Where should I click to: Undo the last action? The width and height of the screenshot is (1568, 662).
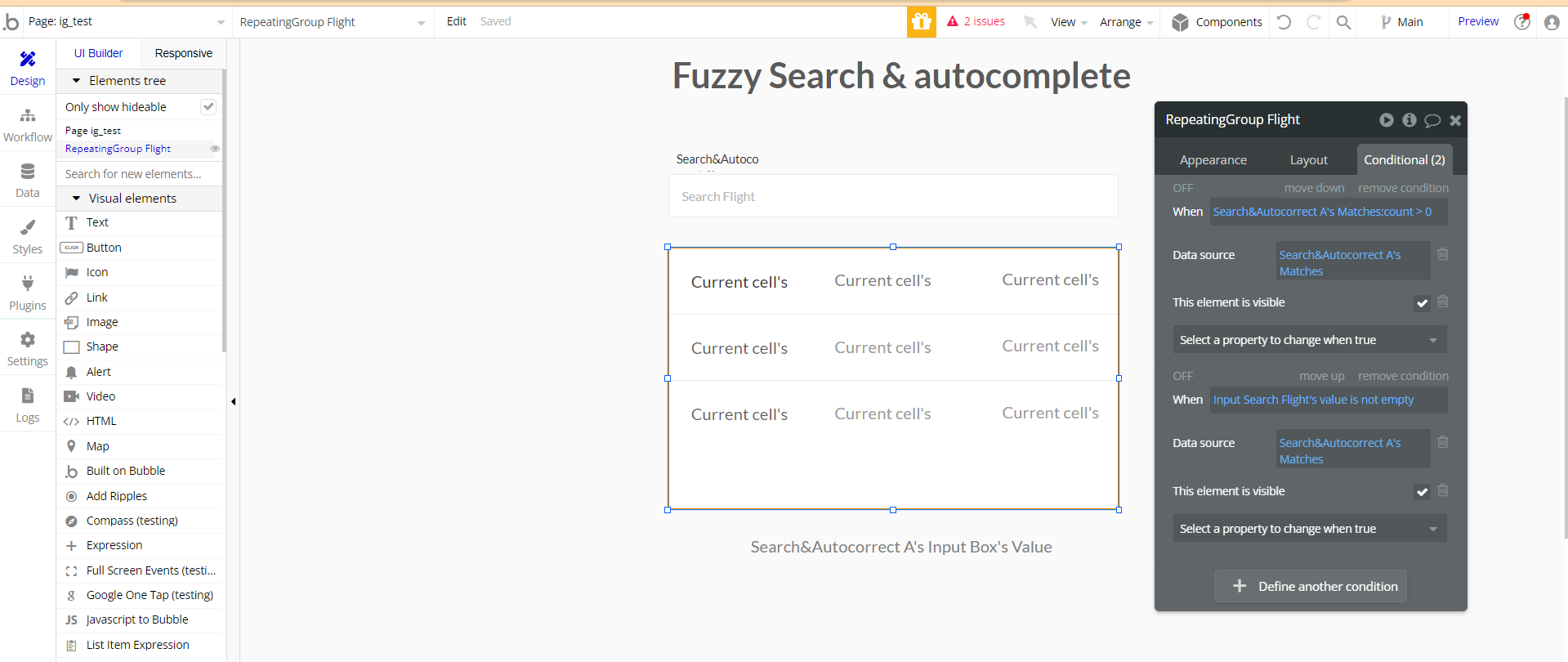click(1284, 22)
